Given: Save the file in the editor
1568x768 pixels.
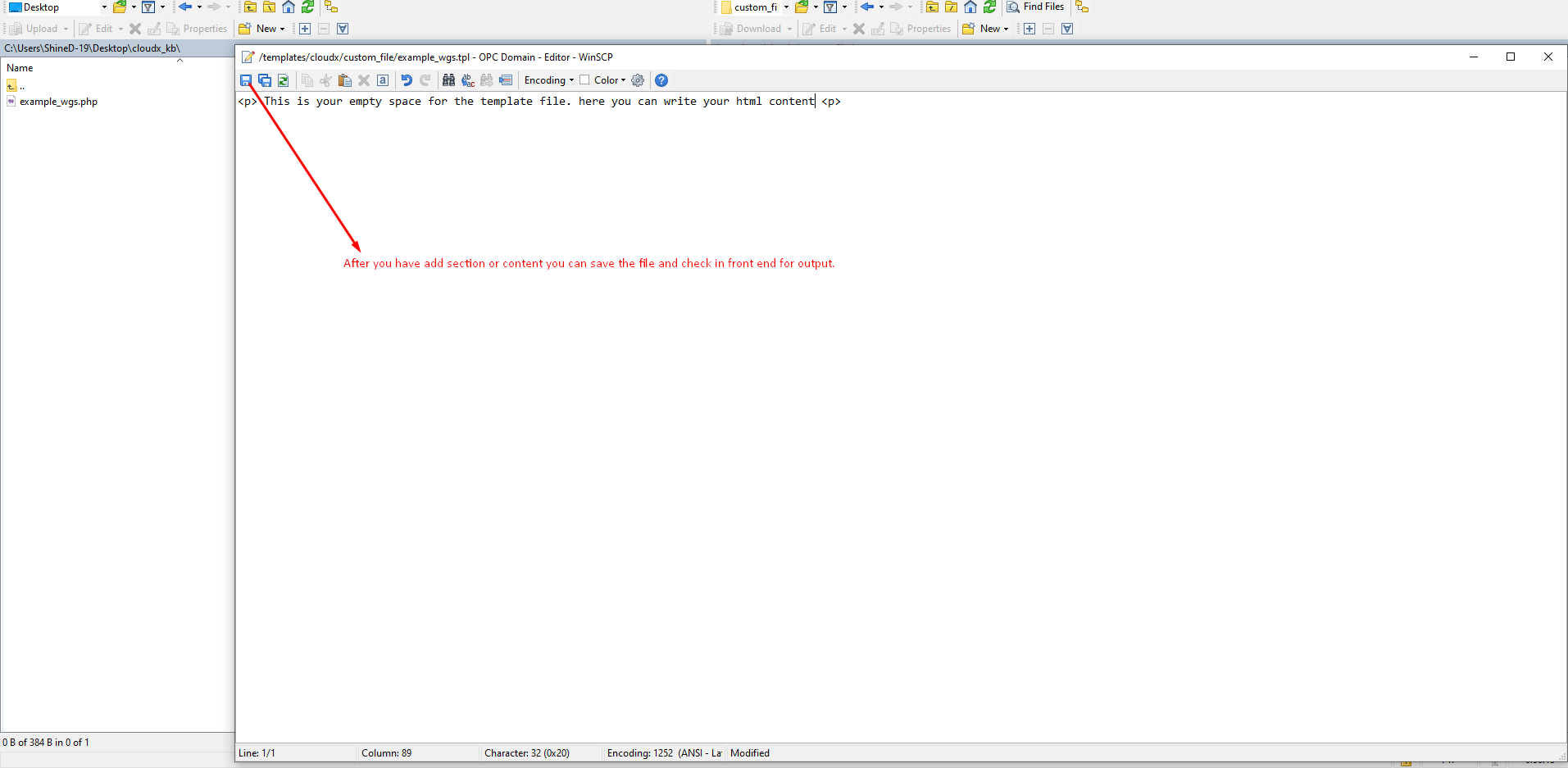Looking at the screenshot, I should pyautogui.click(x=245, y=80).
